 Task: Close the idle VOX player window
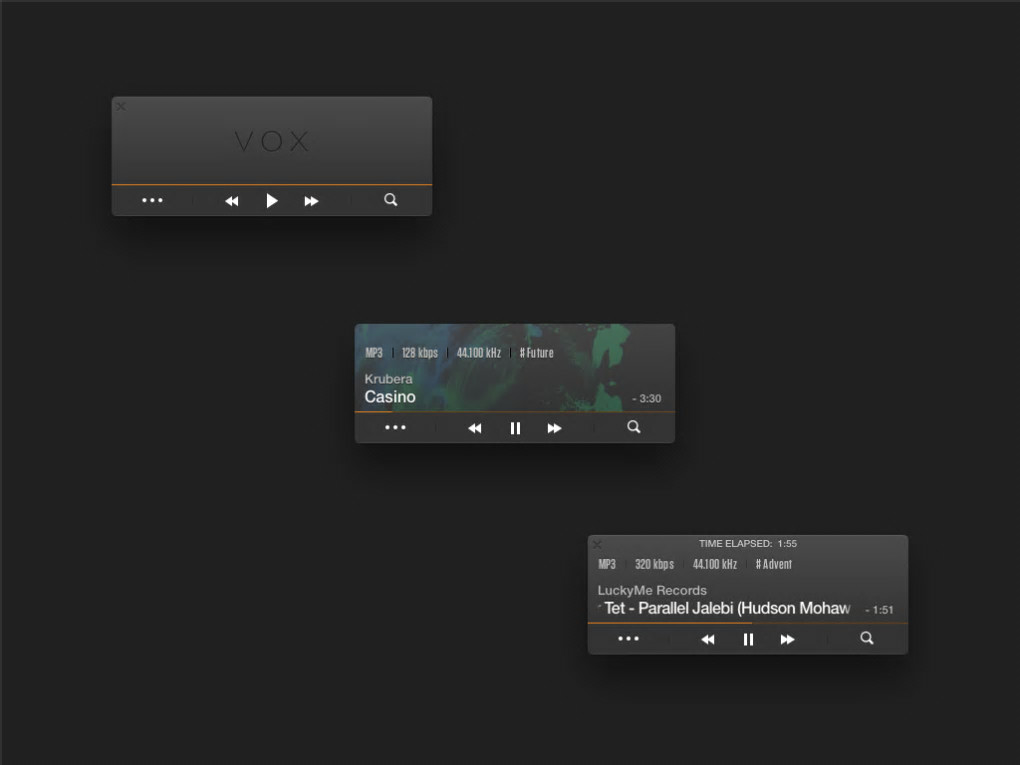click(120, 106)
